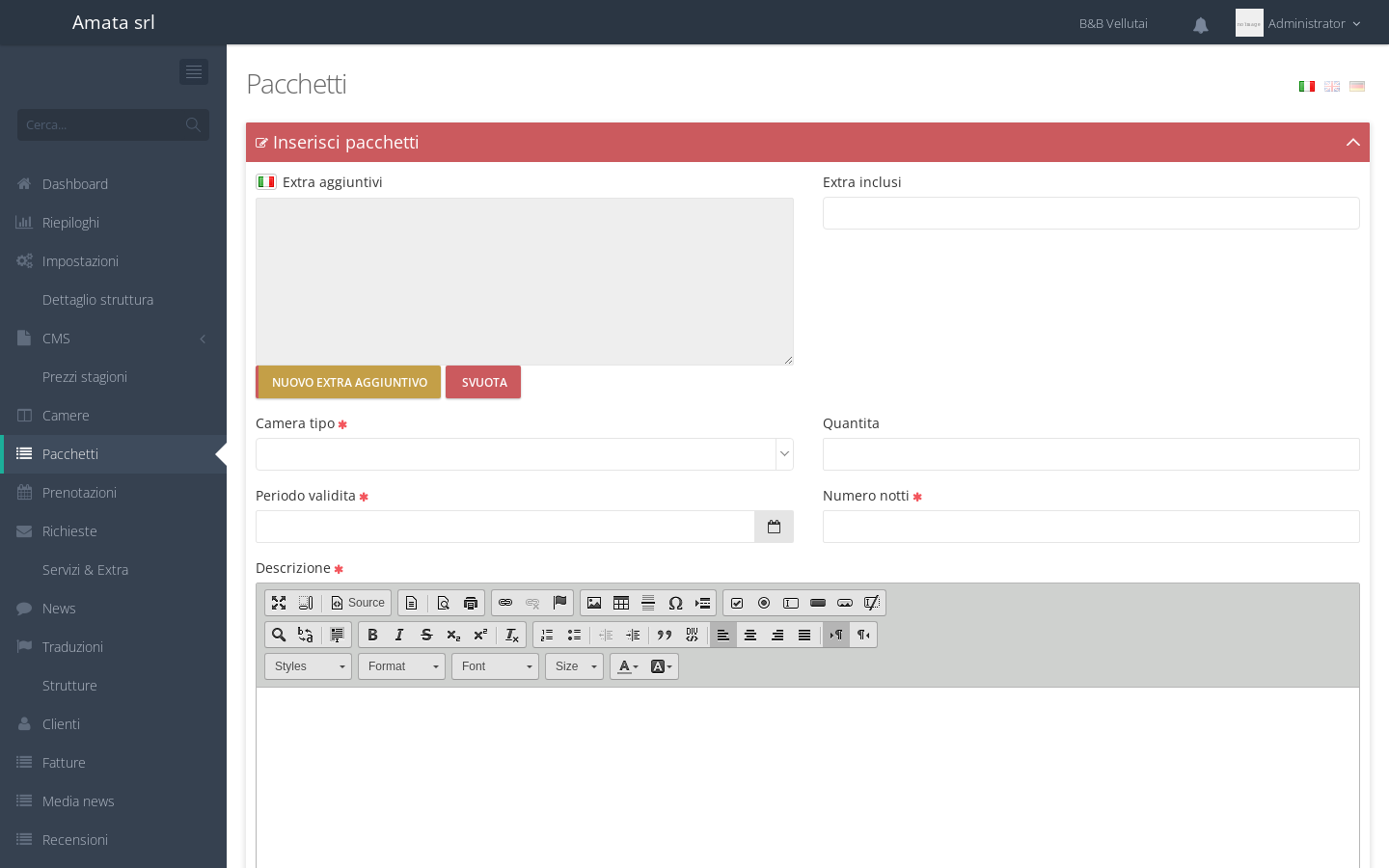Click the Nuovo Extra Aggiuntivo button
Viewport: 1389px width, 868px height.
348,382
